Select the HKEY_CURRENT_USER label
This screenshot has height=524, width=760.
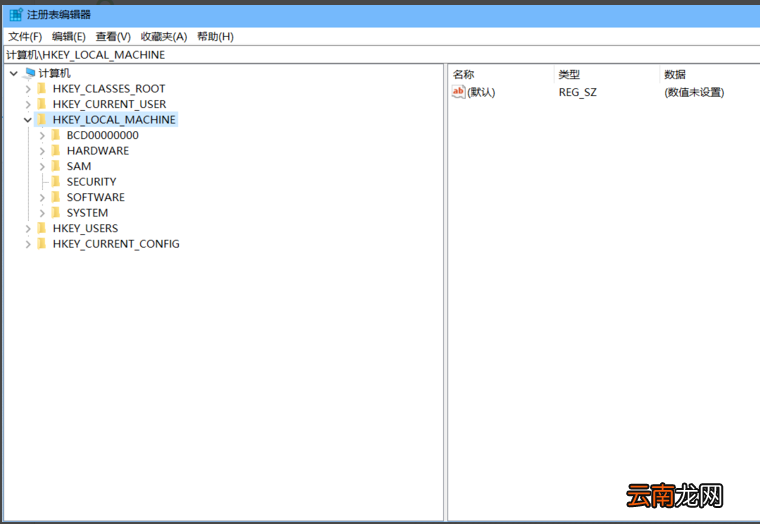[x=110, y=104]
